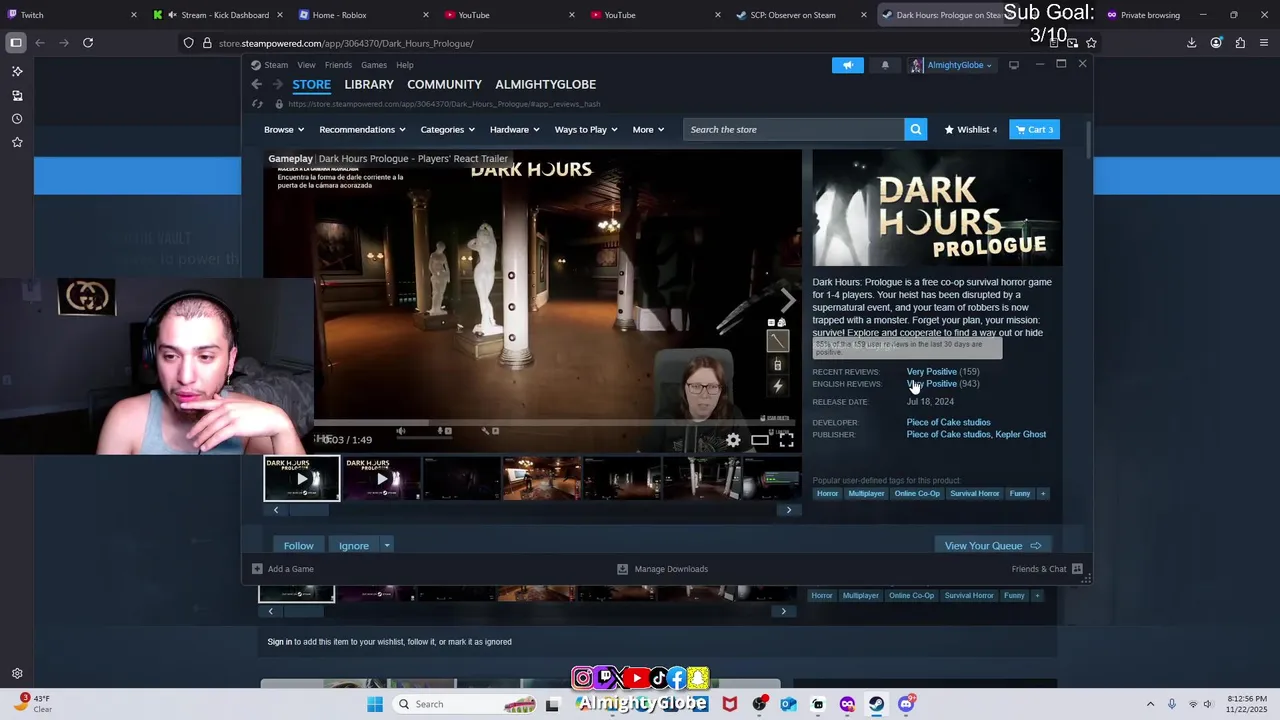Image resolution: width=1280 pixels, height=720 pixels.
Task: Open the ALMIGHTYGLOBE profile tab
Action: coord(546,85)
